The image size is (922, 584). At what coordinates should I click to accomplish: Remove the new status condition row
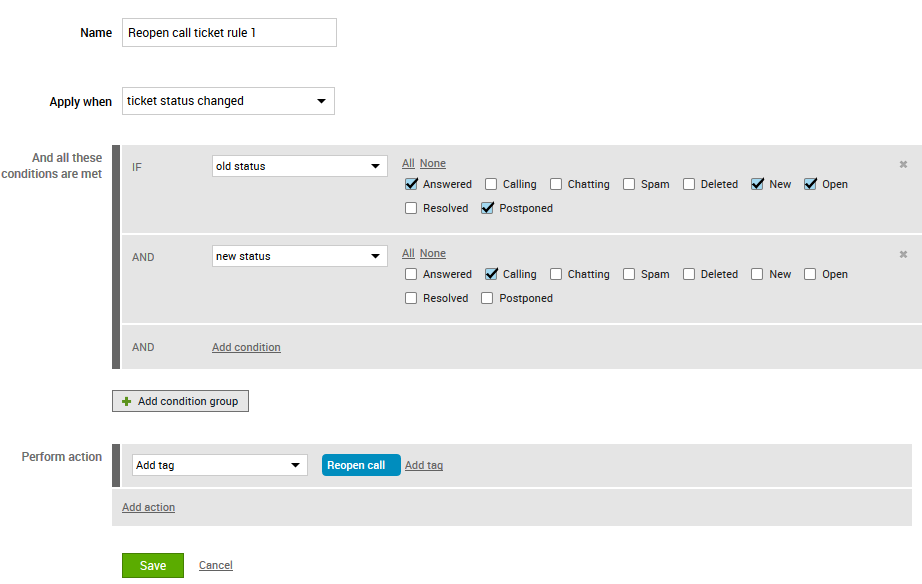tap(903, 254)
